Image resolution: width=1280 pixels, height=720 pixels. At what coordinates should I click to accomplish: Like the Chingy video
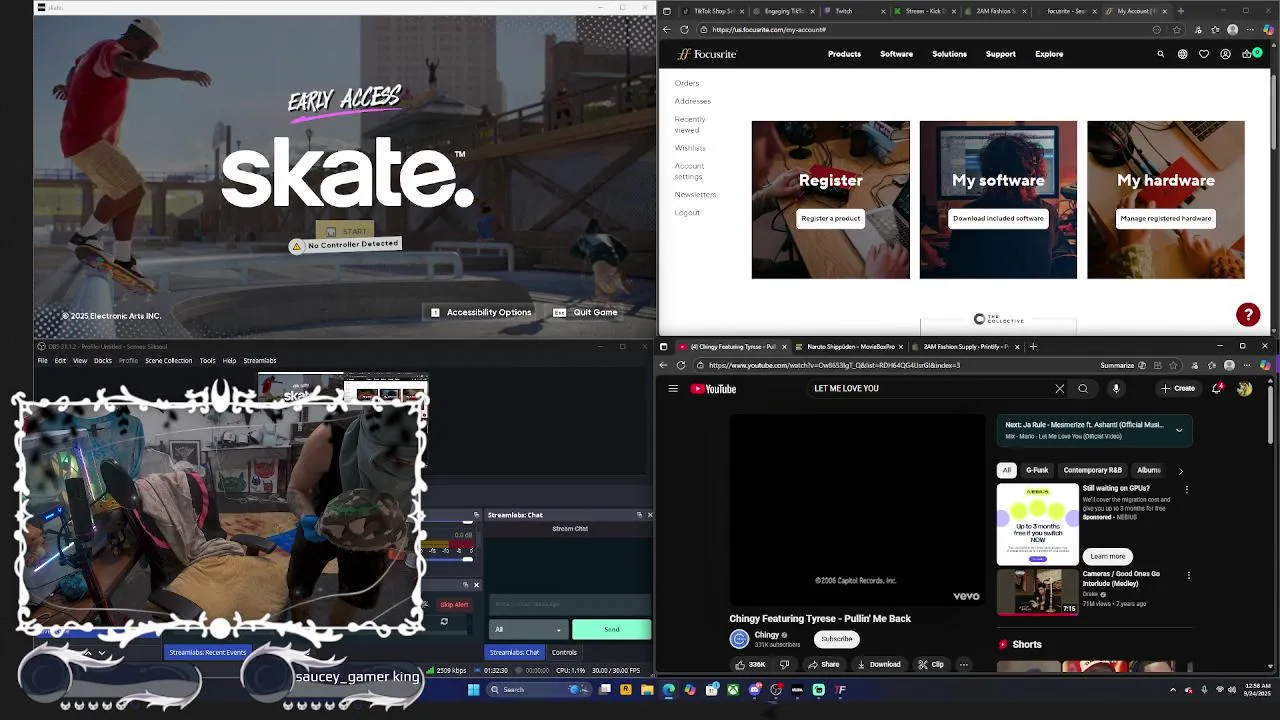[x=750, y=664]
